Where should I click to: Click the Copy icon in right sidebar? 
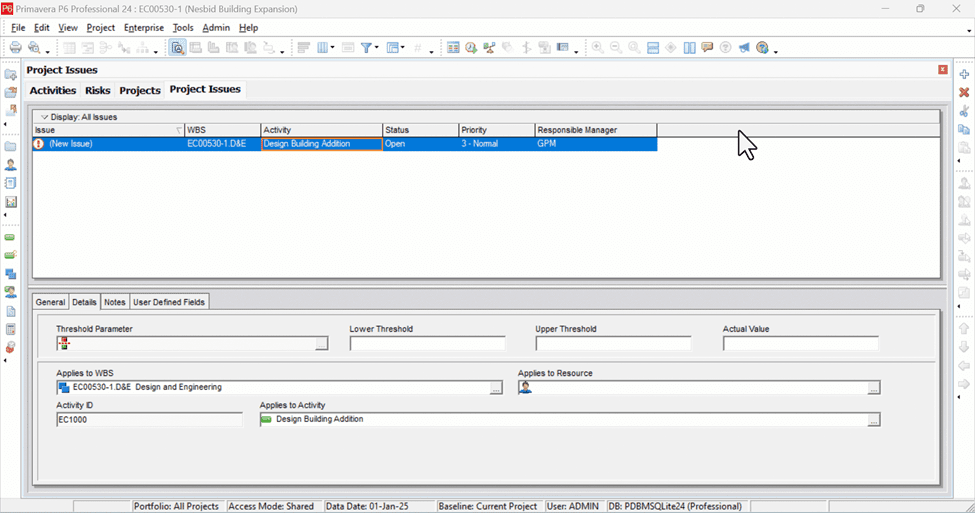click(x=964, y=129)
